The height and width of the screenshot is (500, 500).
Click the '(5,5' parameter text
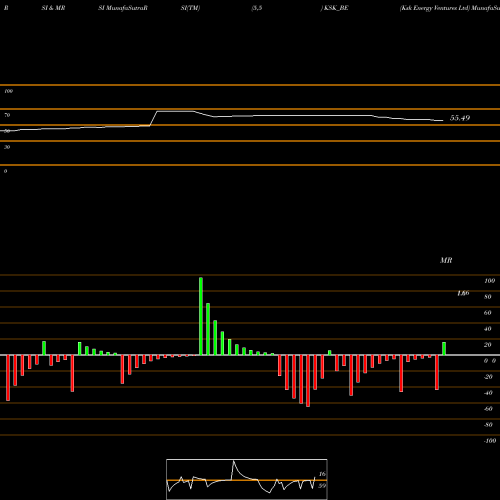click(x=257, y=8)
